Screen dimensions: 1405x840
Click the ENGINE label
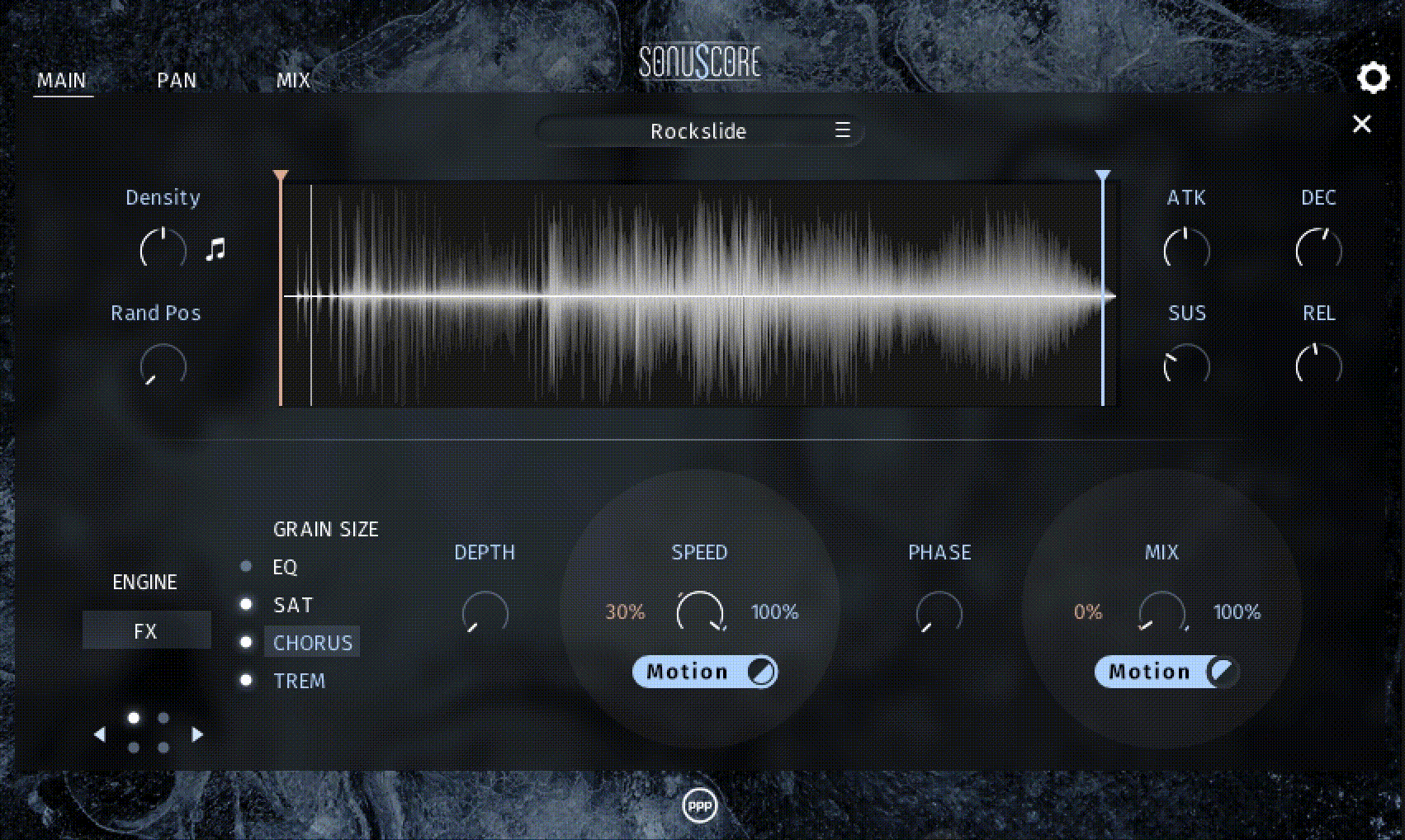(x=144, y=582)
